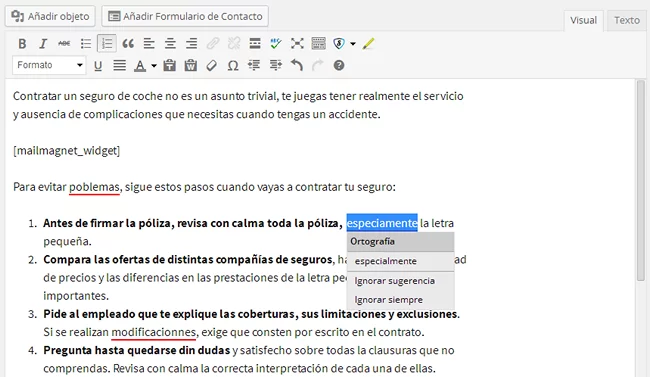
Task: Click the shield shortcode icon
Action: tap(339, 44)
